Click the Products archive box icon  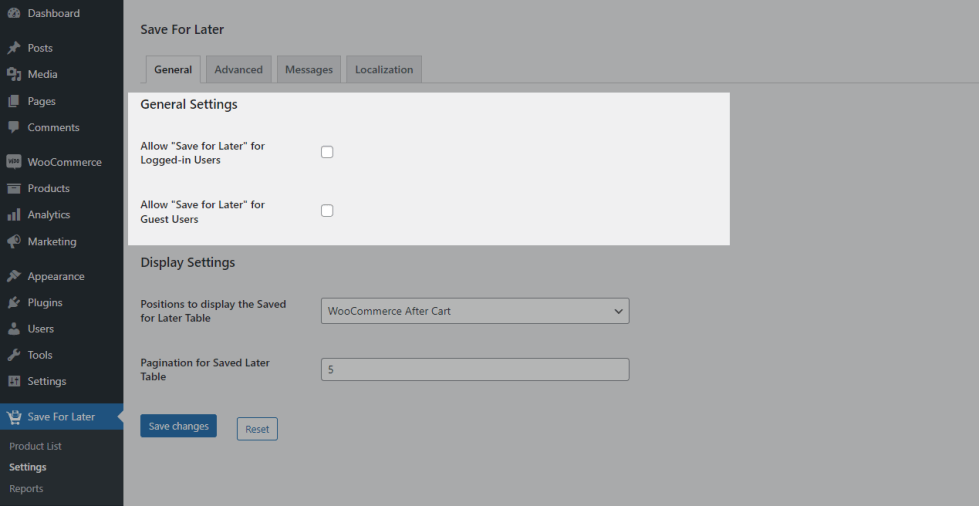point(14,188)
